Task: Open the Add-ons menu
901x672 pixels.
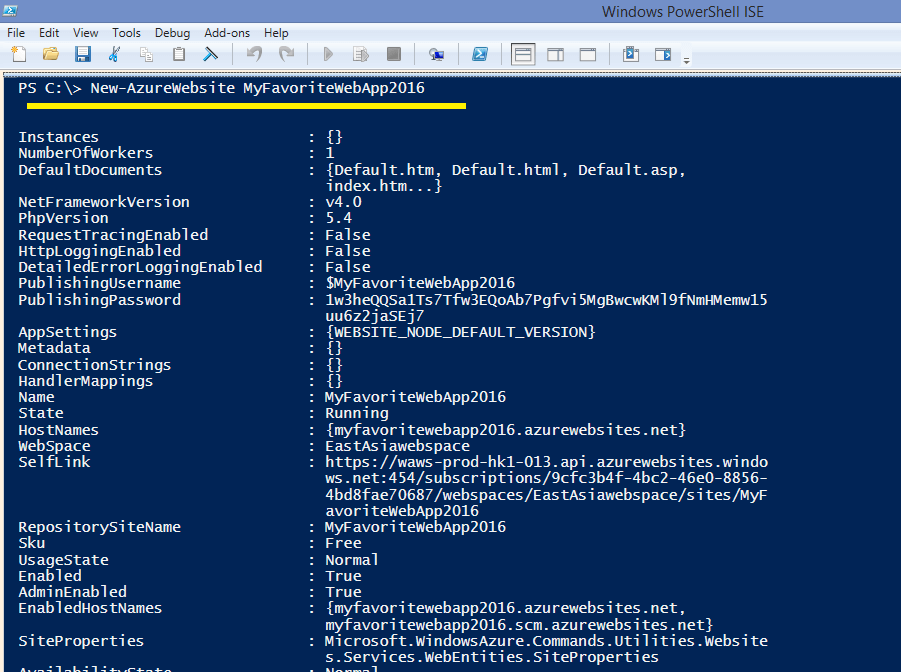Action: [x=227, y=33]
